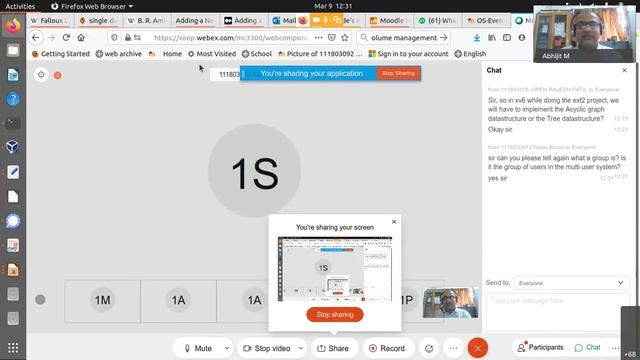Open Activities overview
640x360 pixels.
[20, 6]
